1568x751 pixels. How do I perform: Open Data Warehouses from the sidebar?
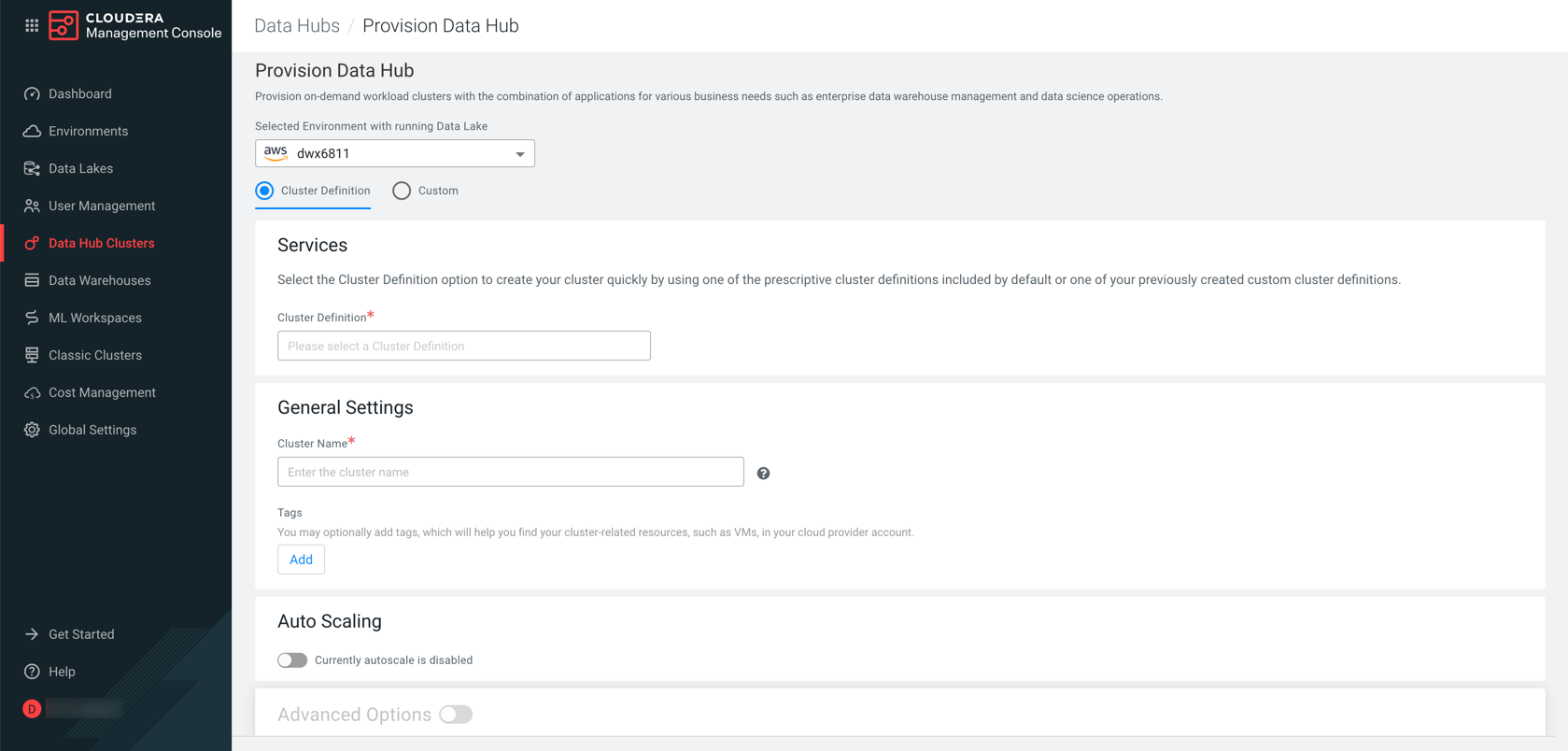[99, 280]
